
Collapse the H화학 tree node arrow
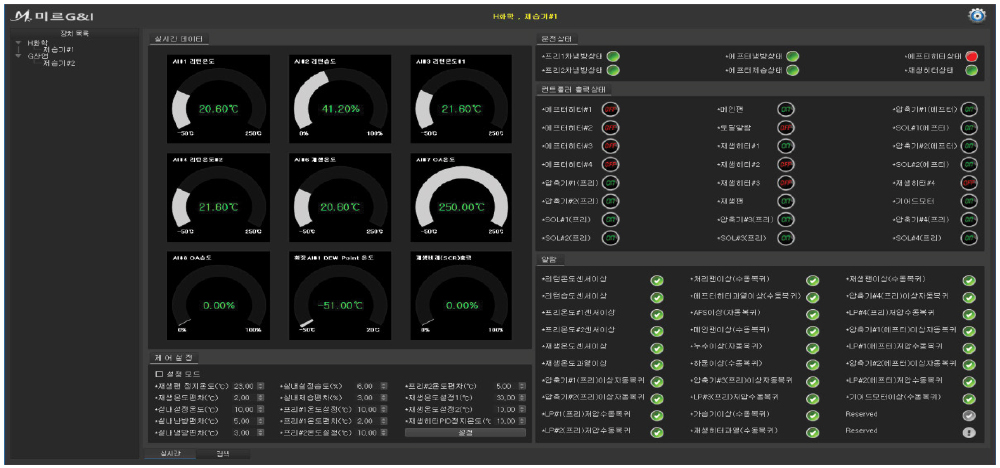(18, 43)
